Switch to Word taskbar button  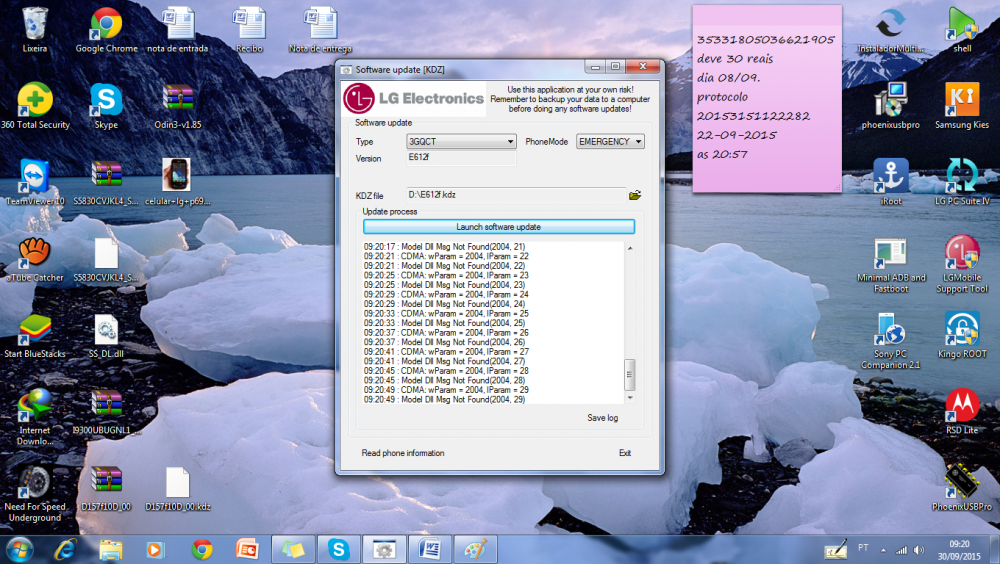pos(430,549)
